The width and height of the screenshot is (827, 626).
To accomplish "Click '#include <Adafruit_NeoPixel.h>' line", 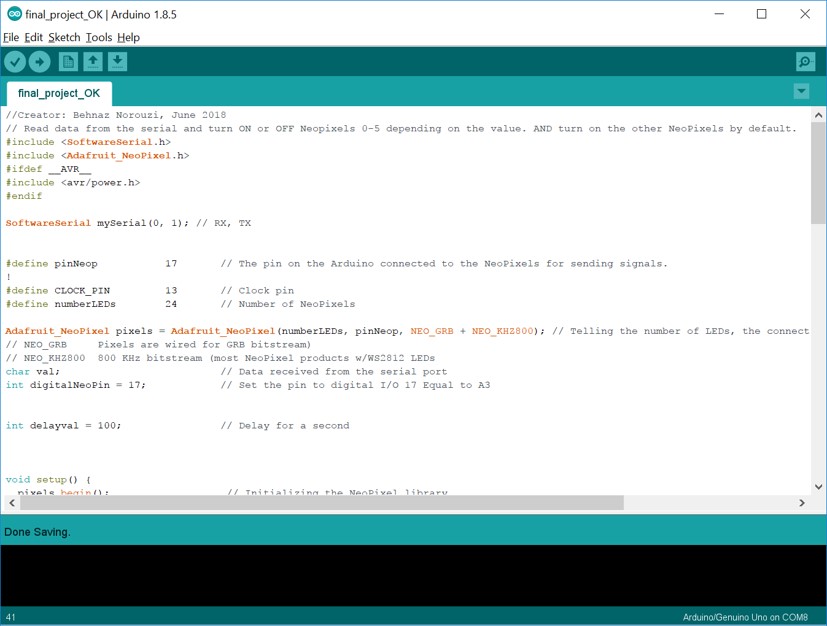I will coord(97,156).
